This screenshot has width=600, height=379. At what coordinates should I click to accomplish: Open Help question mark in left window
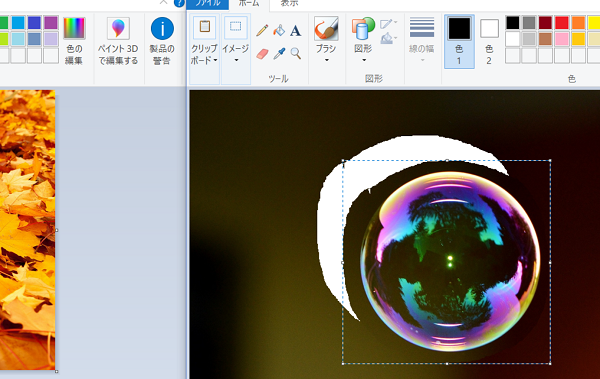pos(179,3)
